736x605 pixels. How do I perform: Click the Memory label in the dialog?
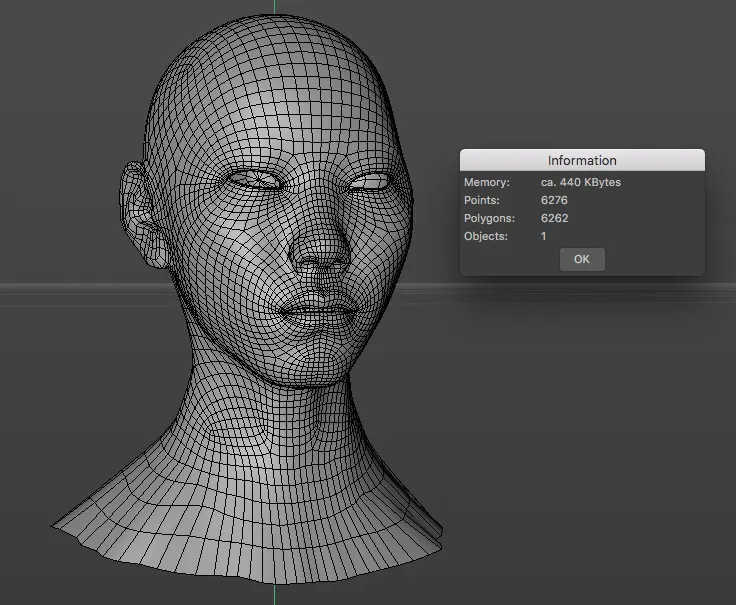[487, 182]
